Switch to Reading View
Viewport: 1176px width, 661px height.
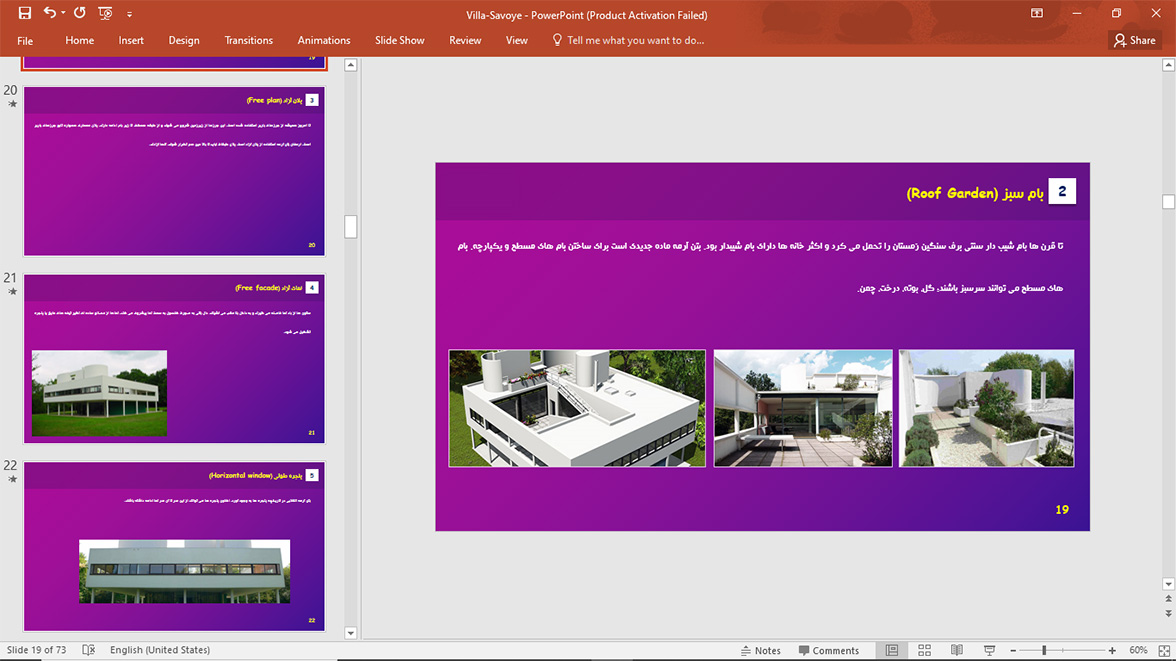click(x=957, y=650)
